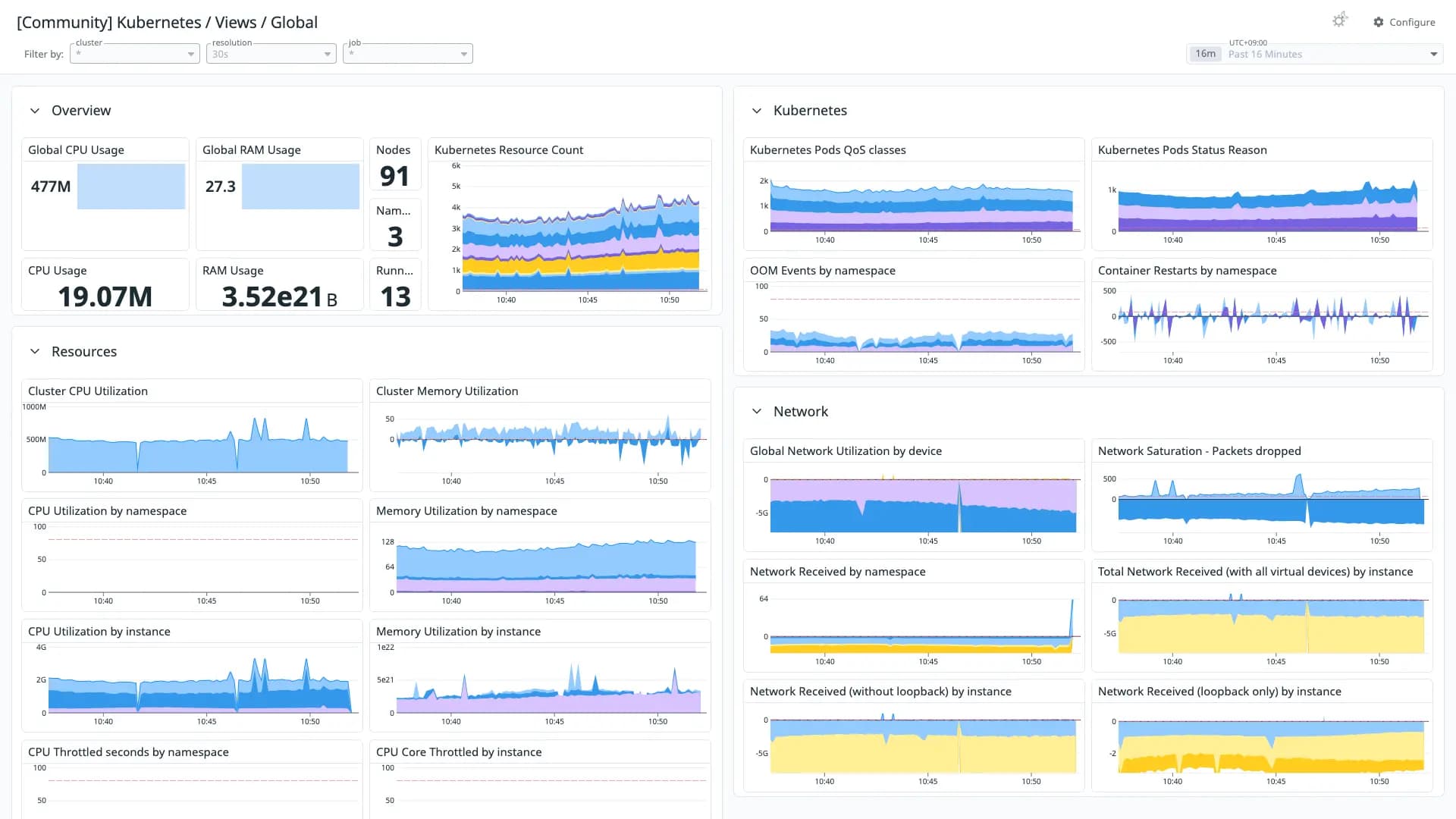Screen dimensions: 1456x819
Task: Collapse the Resources section chevron
Action: 34,351
